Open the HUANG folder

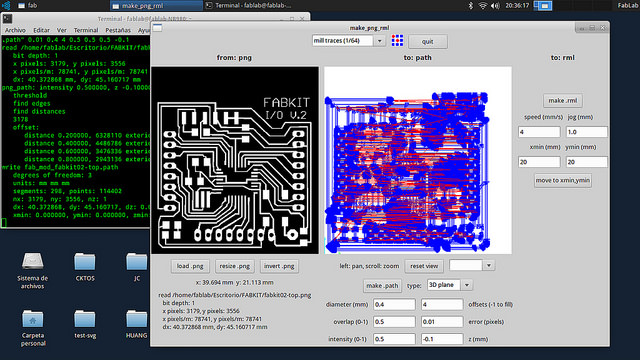pyautogui.click(x=137, y=324)
